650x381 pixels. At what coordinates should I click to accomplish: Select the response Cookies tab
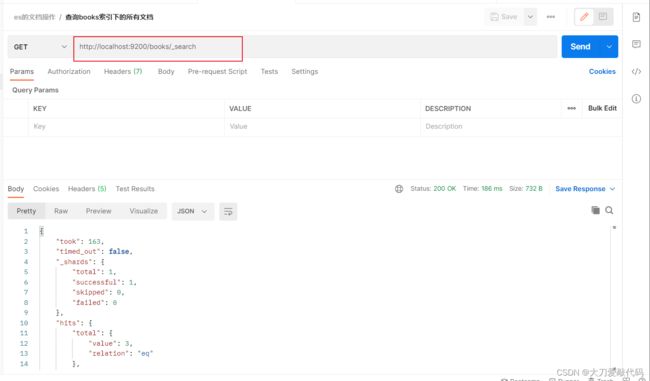point(46,189)
